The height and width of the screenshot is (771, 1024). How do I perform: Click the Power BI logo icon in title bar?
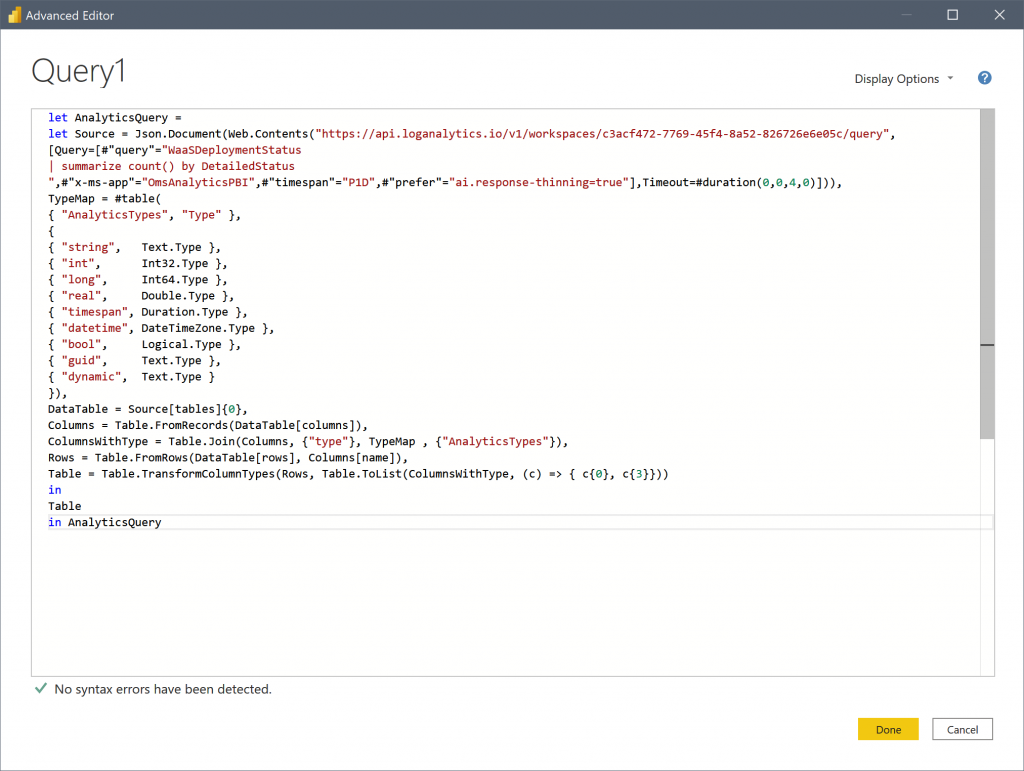tap(14, 14)
